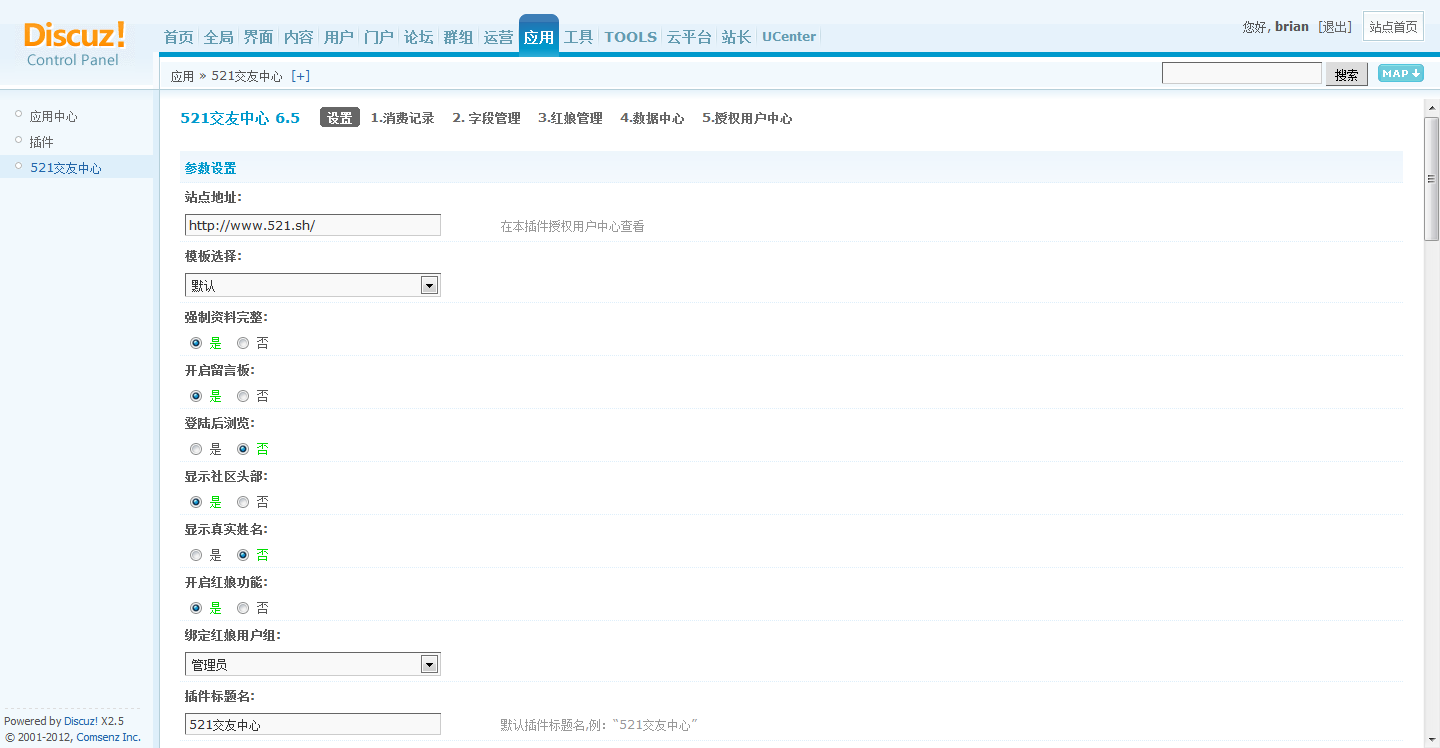Click the 521交友中心 breadcrumb text
This screenshot has width=1440, height=748.
tap(247, 76)
